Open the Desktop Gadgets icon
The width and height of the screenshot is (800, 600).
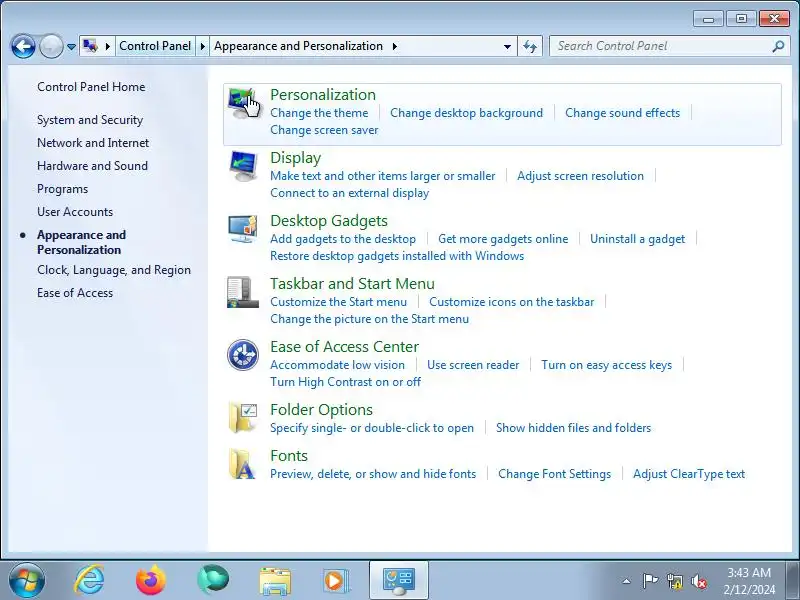click(243, 229)
